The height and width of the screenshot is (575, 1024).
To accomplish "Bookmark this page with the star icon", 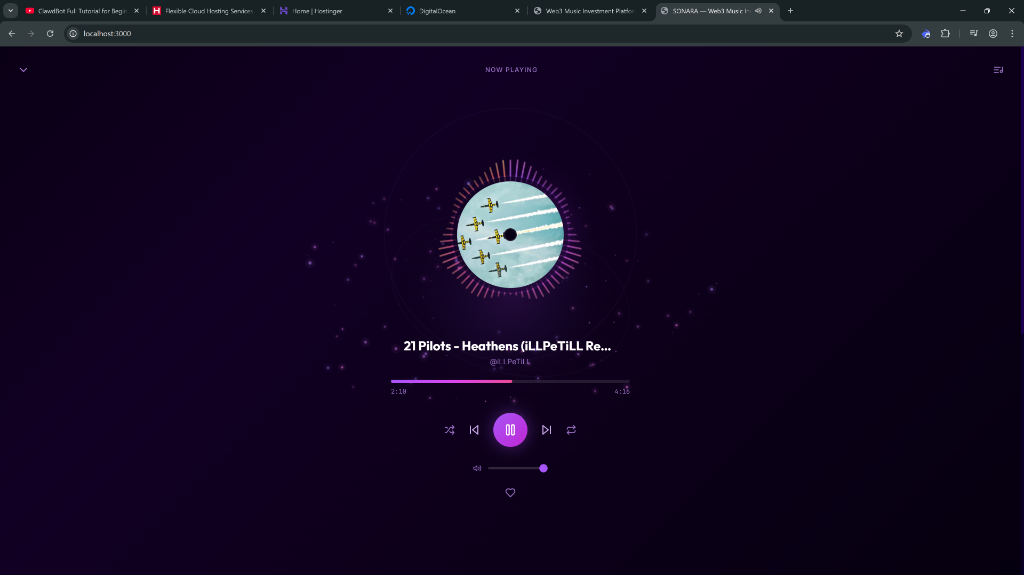I will click(x=899, y=33).
